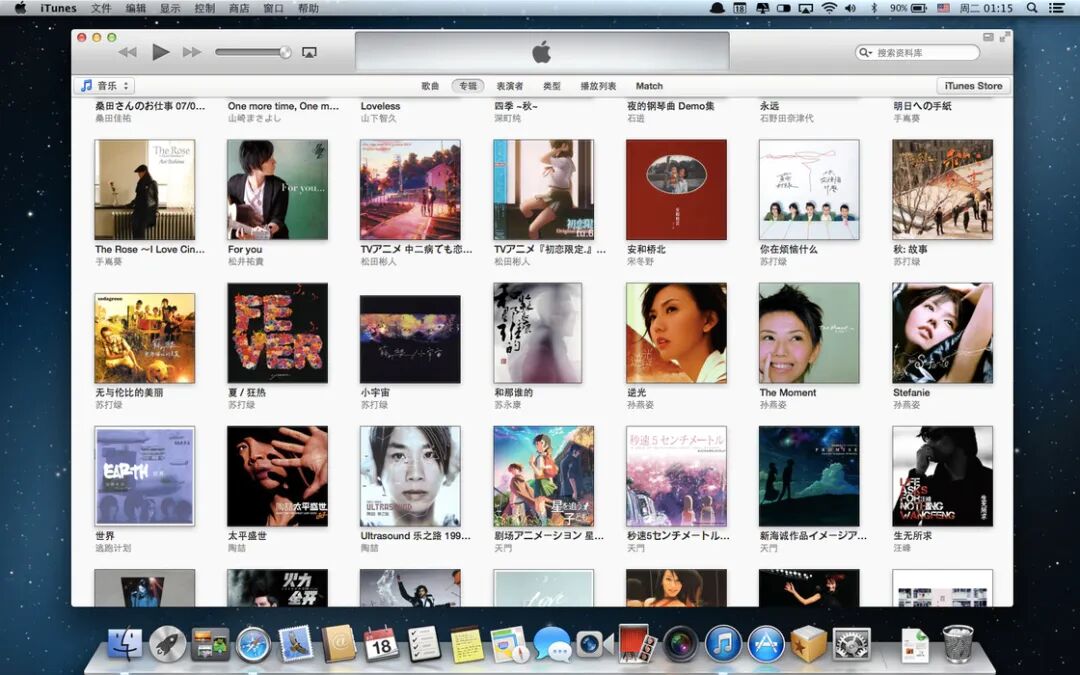
Task: Select the 安和桥北 album artwork
Action: (676, 189)
